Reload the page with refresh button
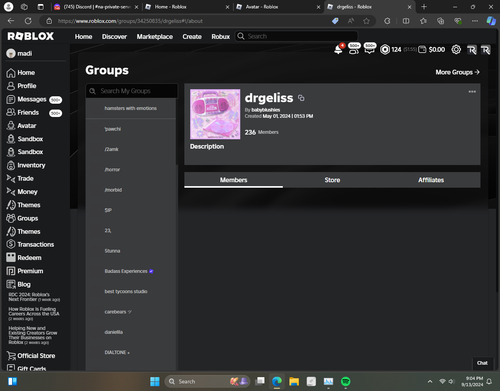Screen dimensions: 500x391 [28, 21]
